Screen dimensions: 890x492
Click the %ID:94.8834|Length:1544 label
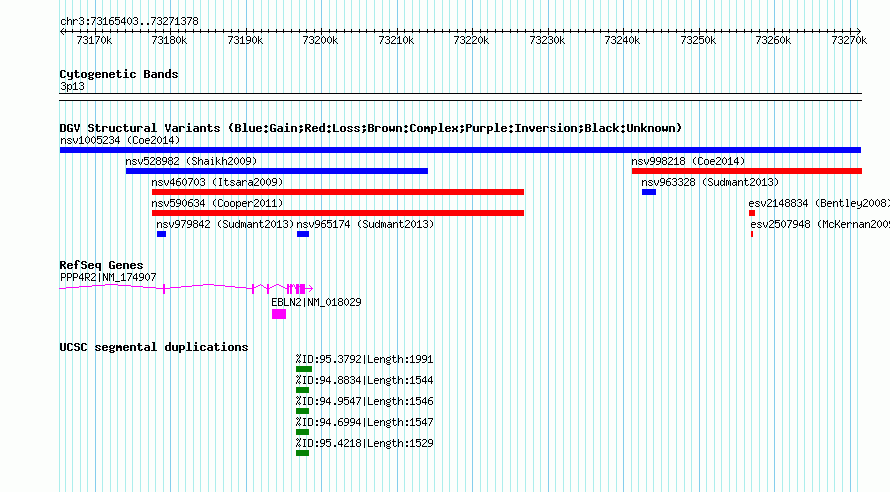click(x=364, y=381)
